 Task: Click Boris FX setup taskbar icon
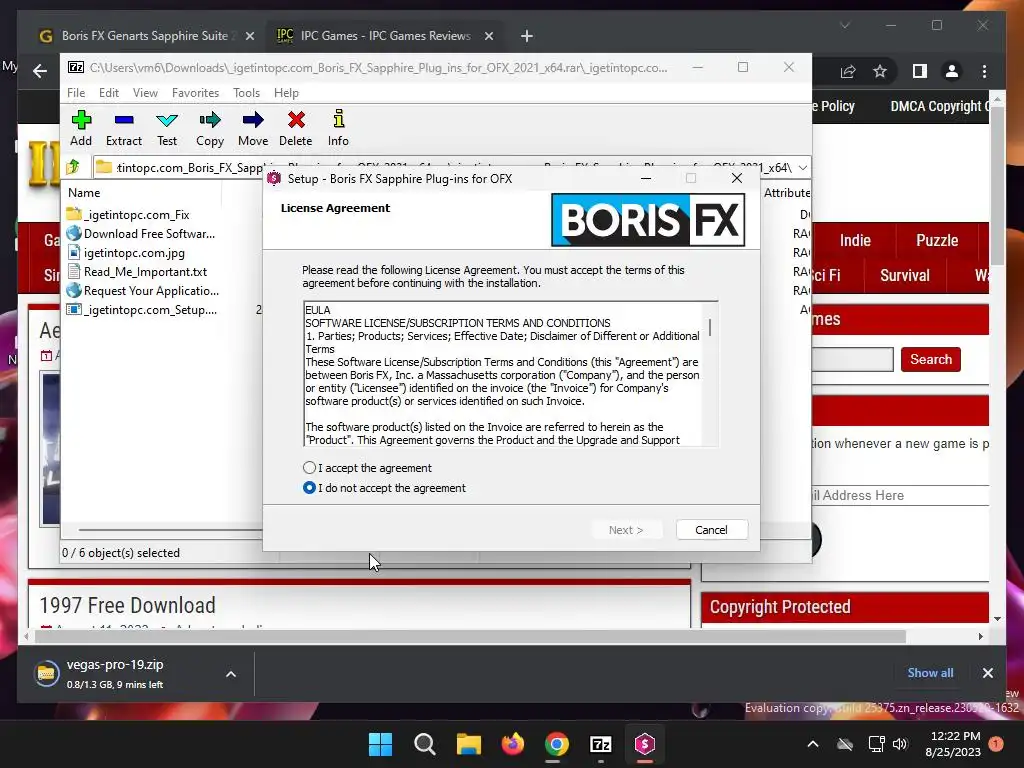(x=645, y=744)
